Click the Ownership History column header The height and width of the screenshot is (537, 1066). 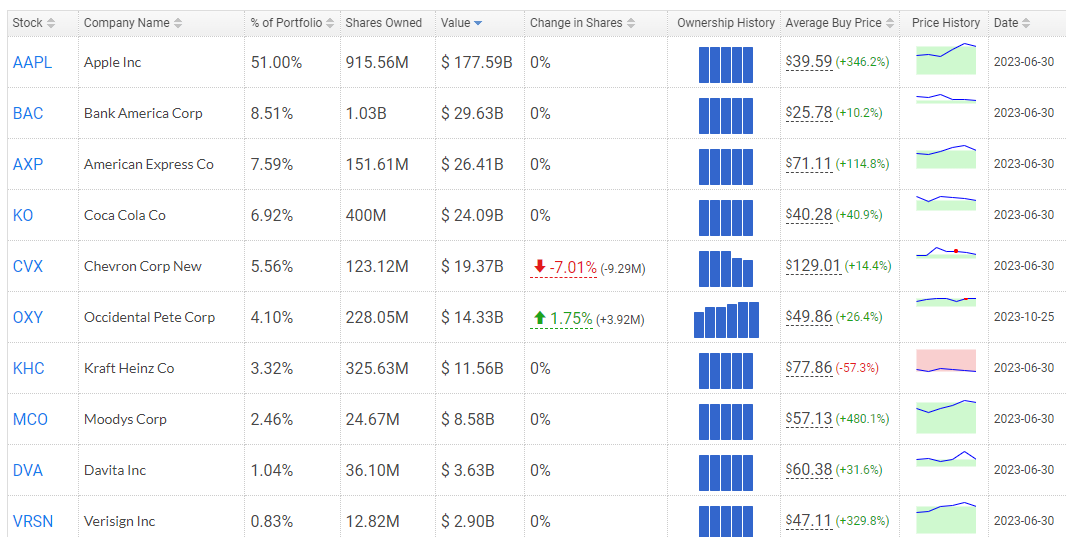[724, 23]
